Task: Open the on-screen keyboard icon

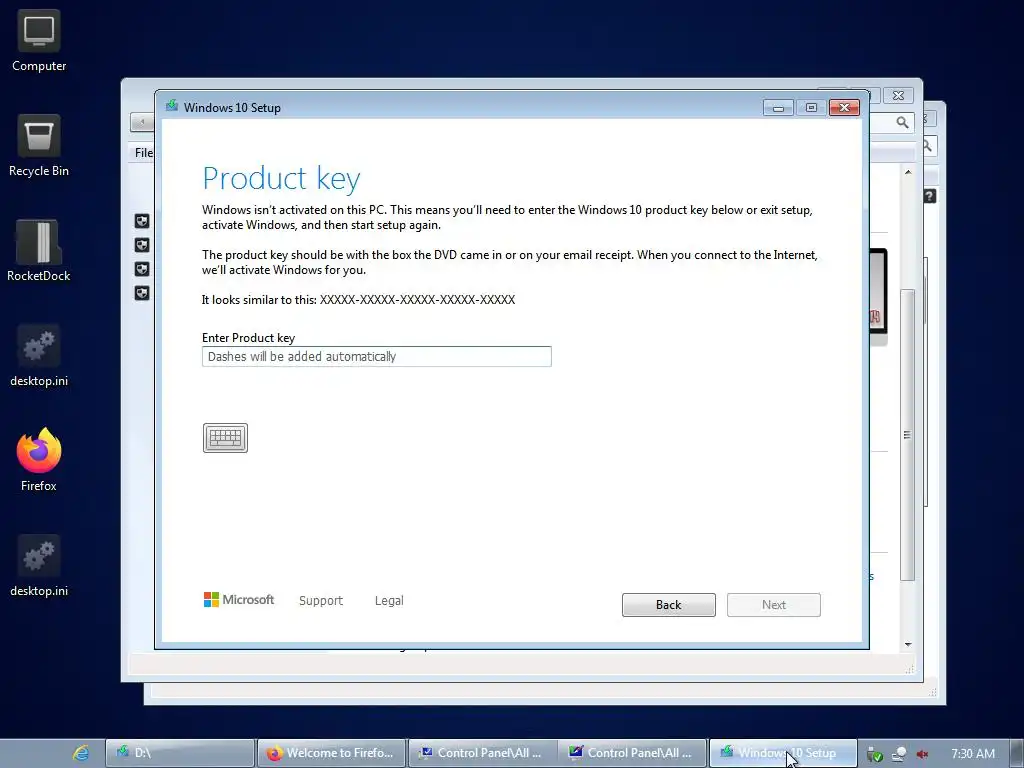Action: (225, 438)
